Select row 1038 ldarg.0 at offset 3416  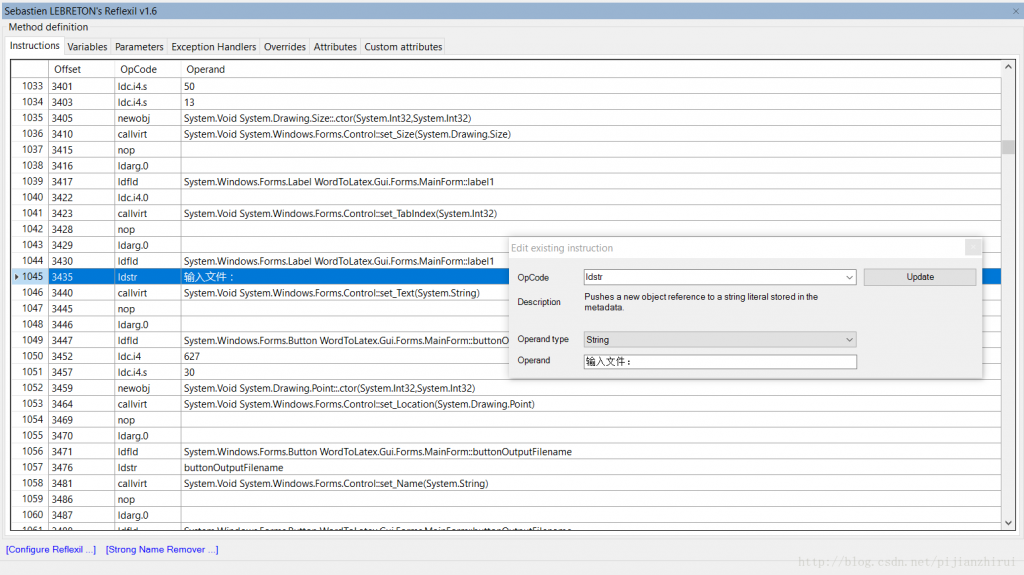coord(506,165)
